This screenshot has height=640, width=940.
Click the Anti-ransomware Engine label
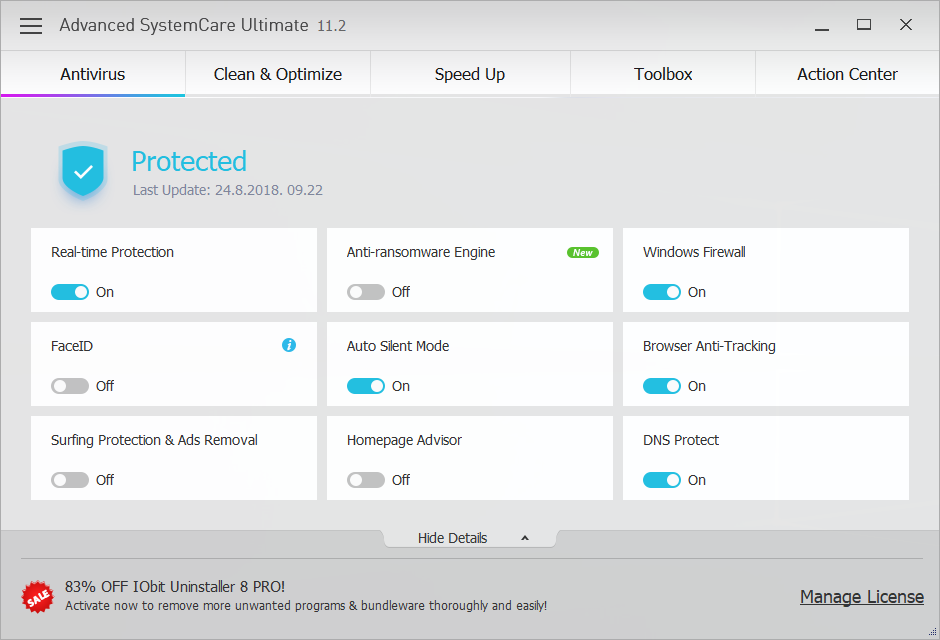[x=421, y=252]
